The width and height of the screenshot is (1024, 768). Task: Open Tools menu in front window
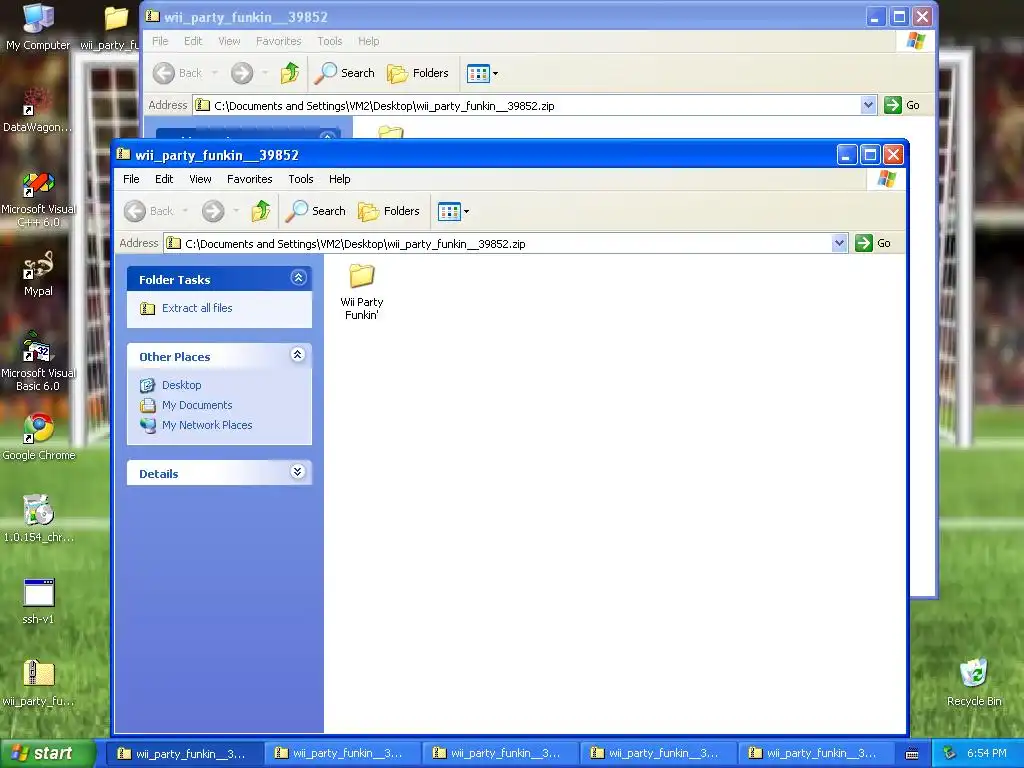[300, 179]
